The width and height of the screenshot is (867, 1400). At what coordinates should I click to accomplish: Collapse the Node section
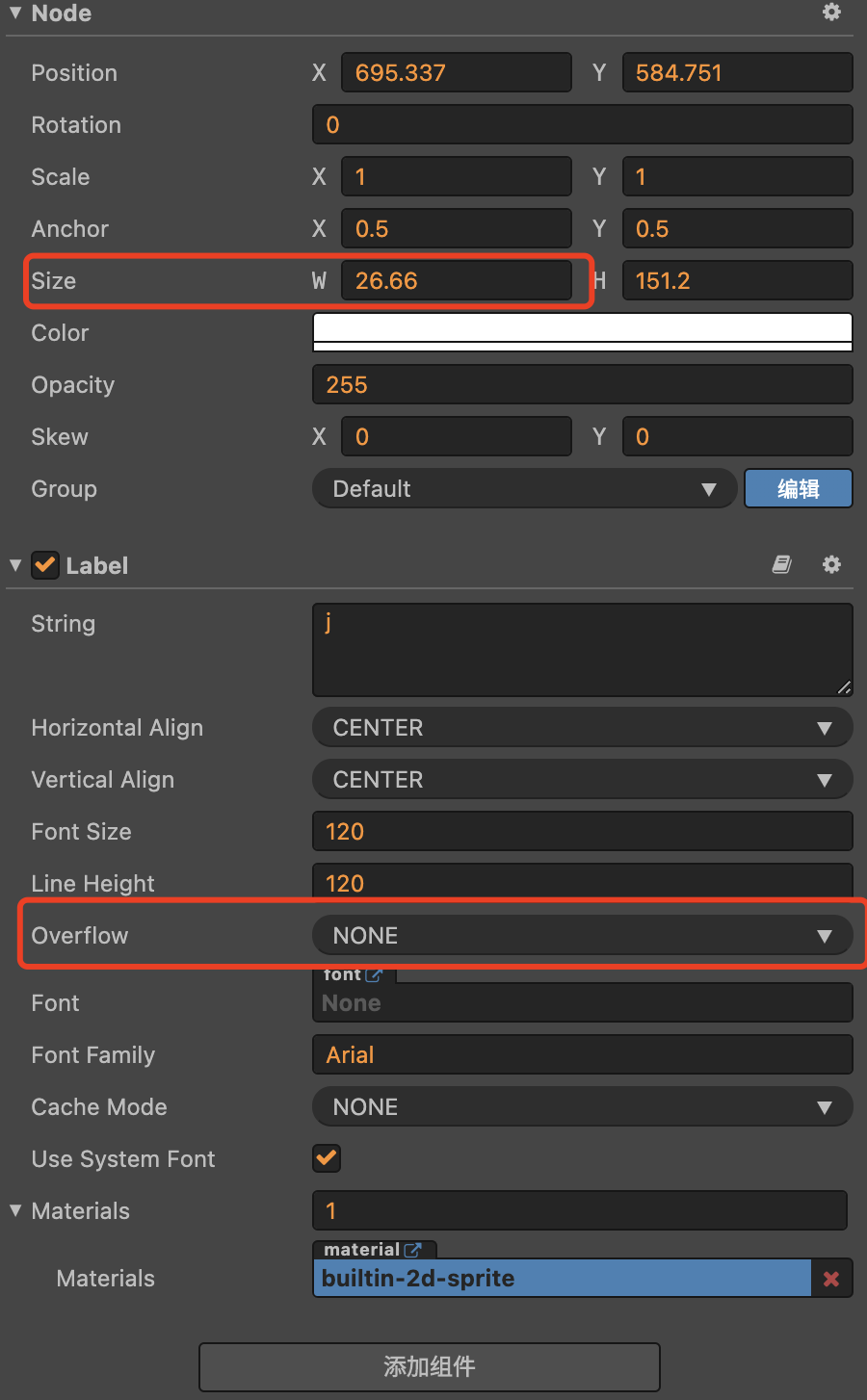[x=15, y=13]
